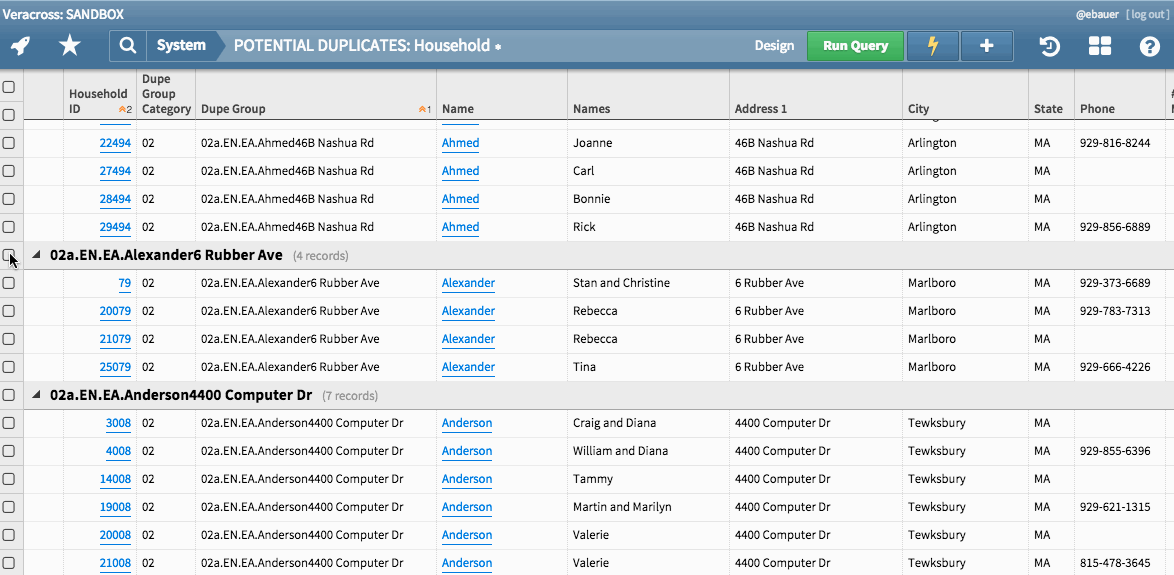Open the history clock icon

1049,46
